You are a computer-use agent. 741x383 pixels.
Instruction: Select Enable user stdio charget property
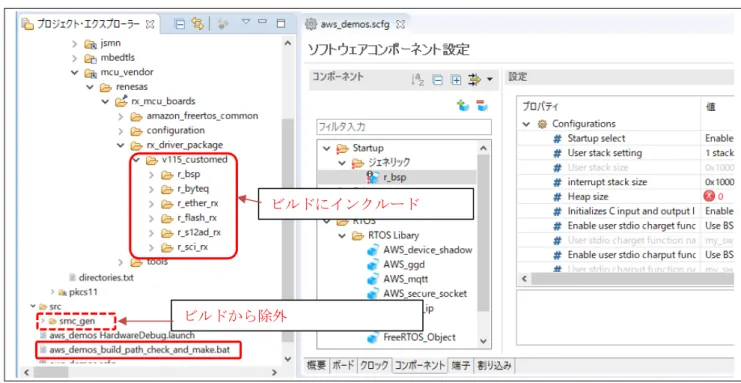pos(632,226)
